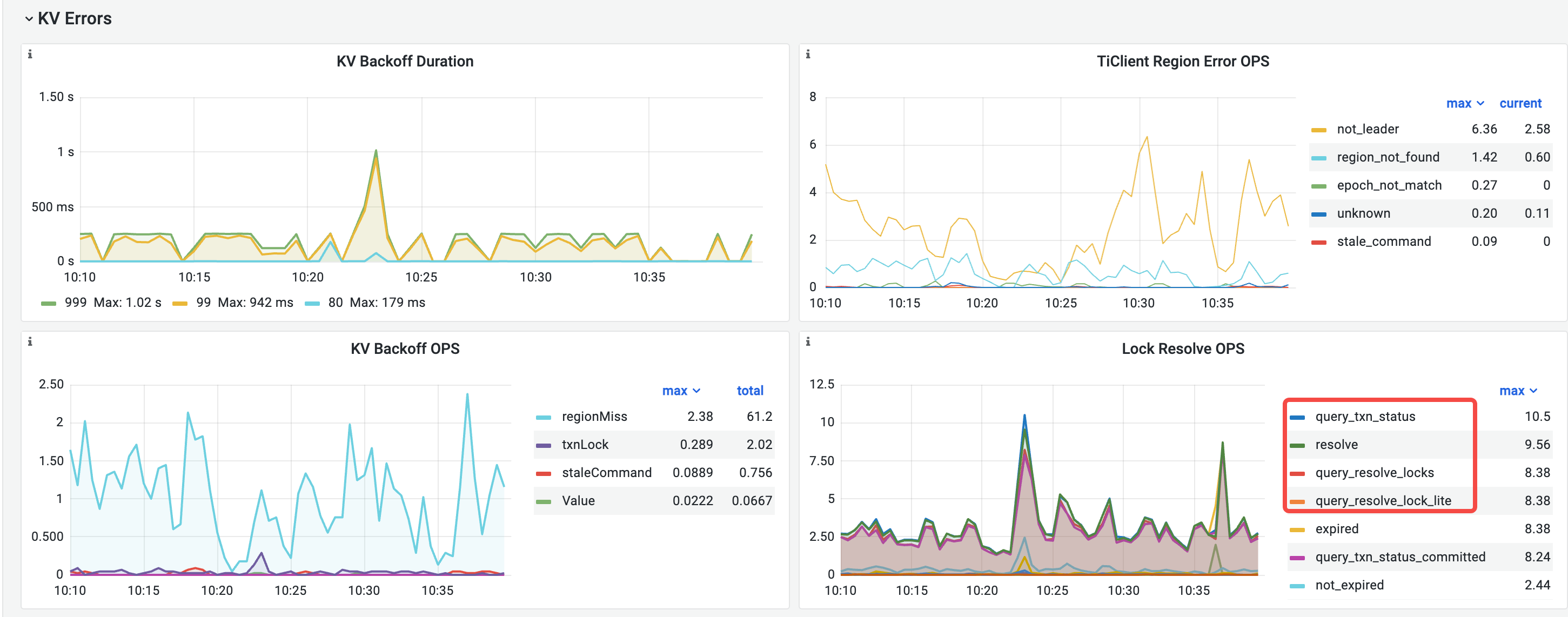Click region_not_found color swatch
Screen dimensions: 1568x617
pos(1318,158)
